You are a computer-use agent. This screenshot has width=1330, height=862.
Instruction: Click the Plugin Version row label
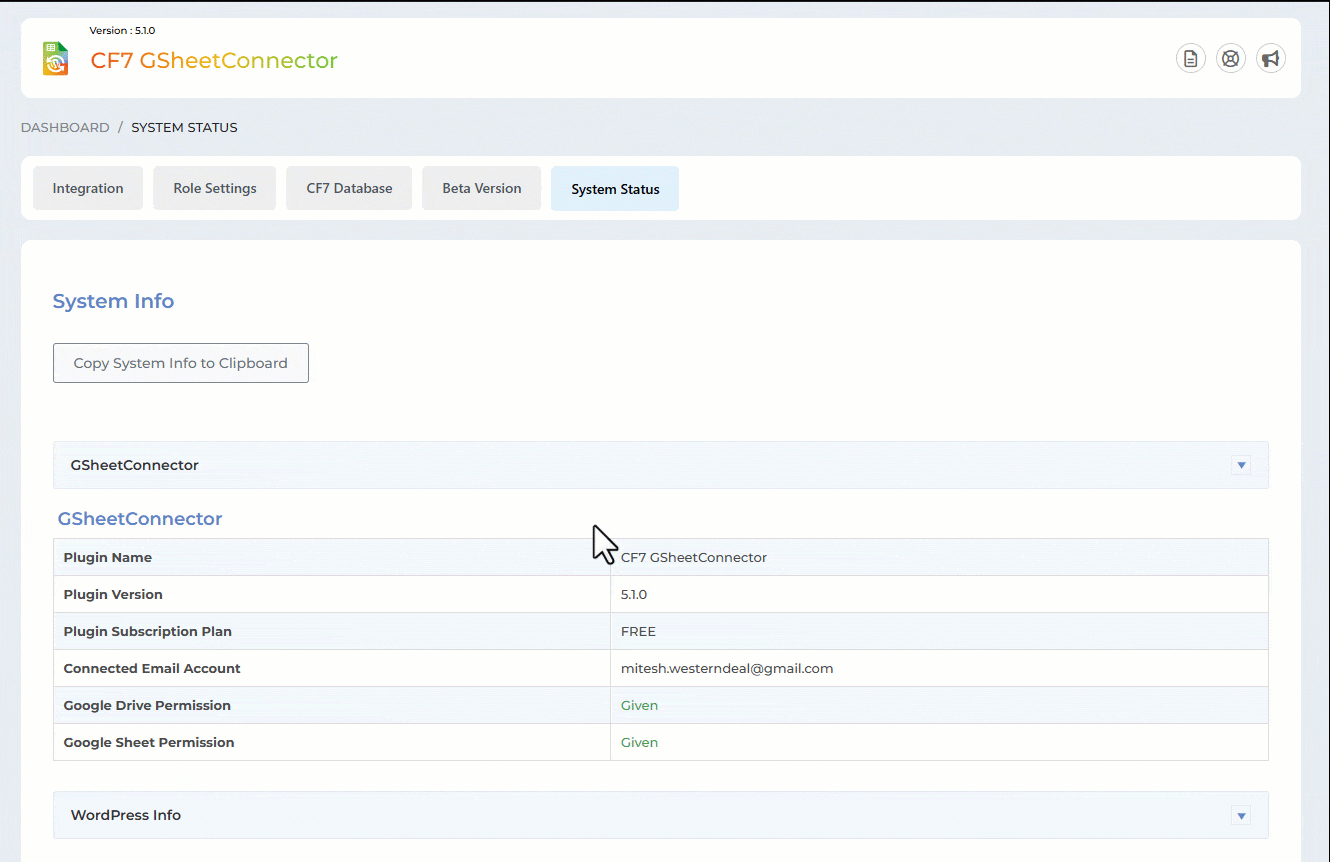click(x=113, y=594)
